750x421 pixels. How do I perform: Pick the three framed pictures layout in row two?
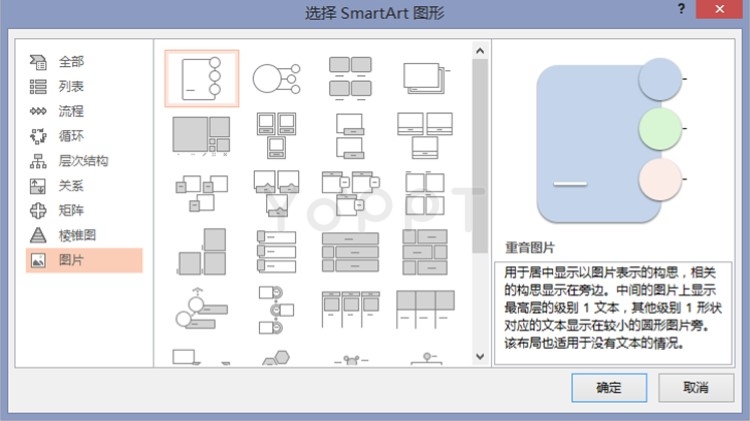(276, 136)
